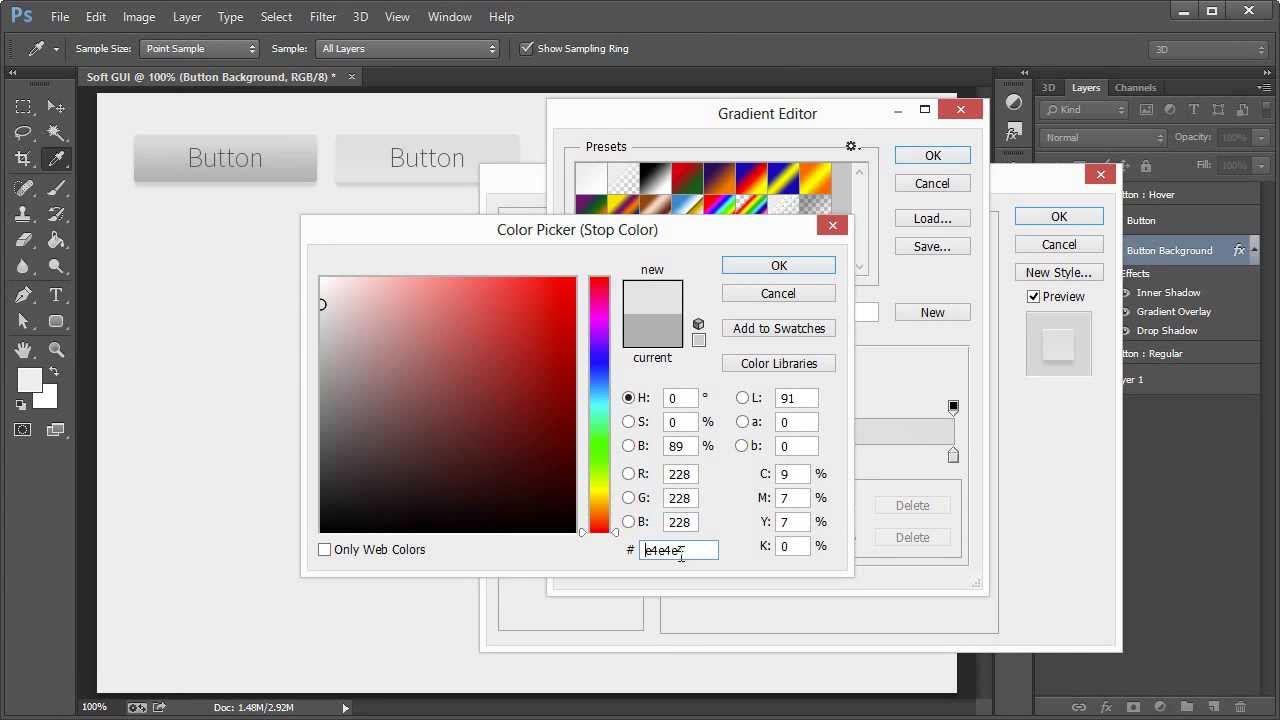Select the H hue radio button
This screenshot has width=1280, height=720.
tap(628, 398)
